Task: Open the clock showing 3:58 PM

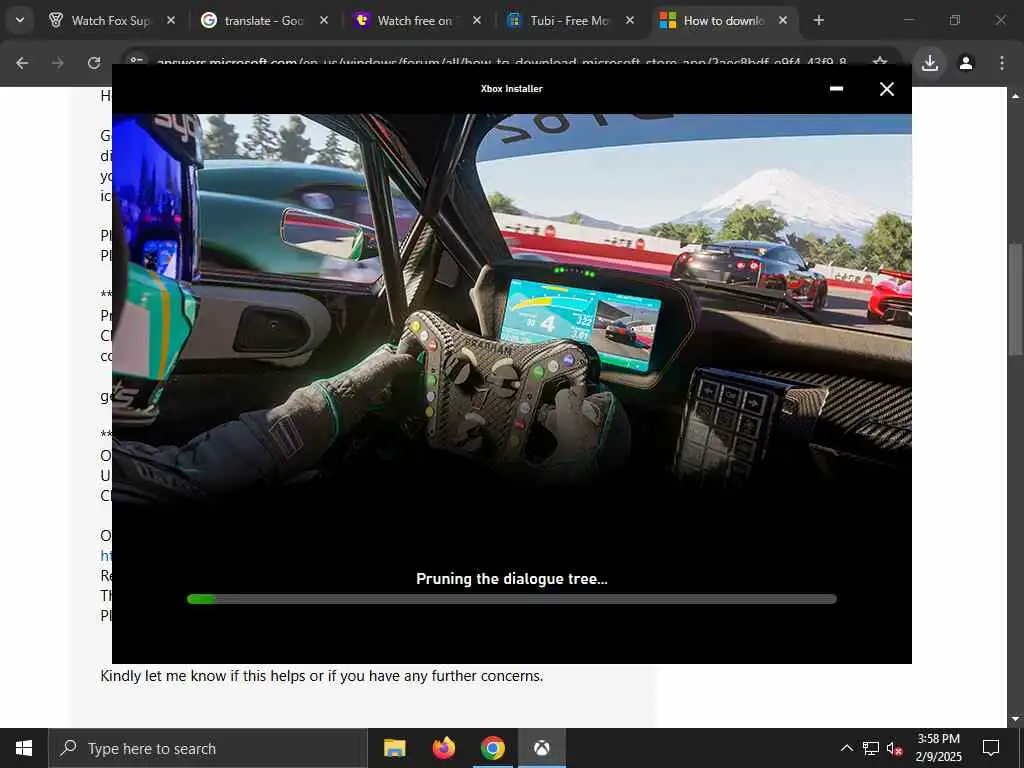Action: (938, 748)
